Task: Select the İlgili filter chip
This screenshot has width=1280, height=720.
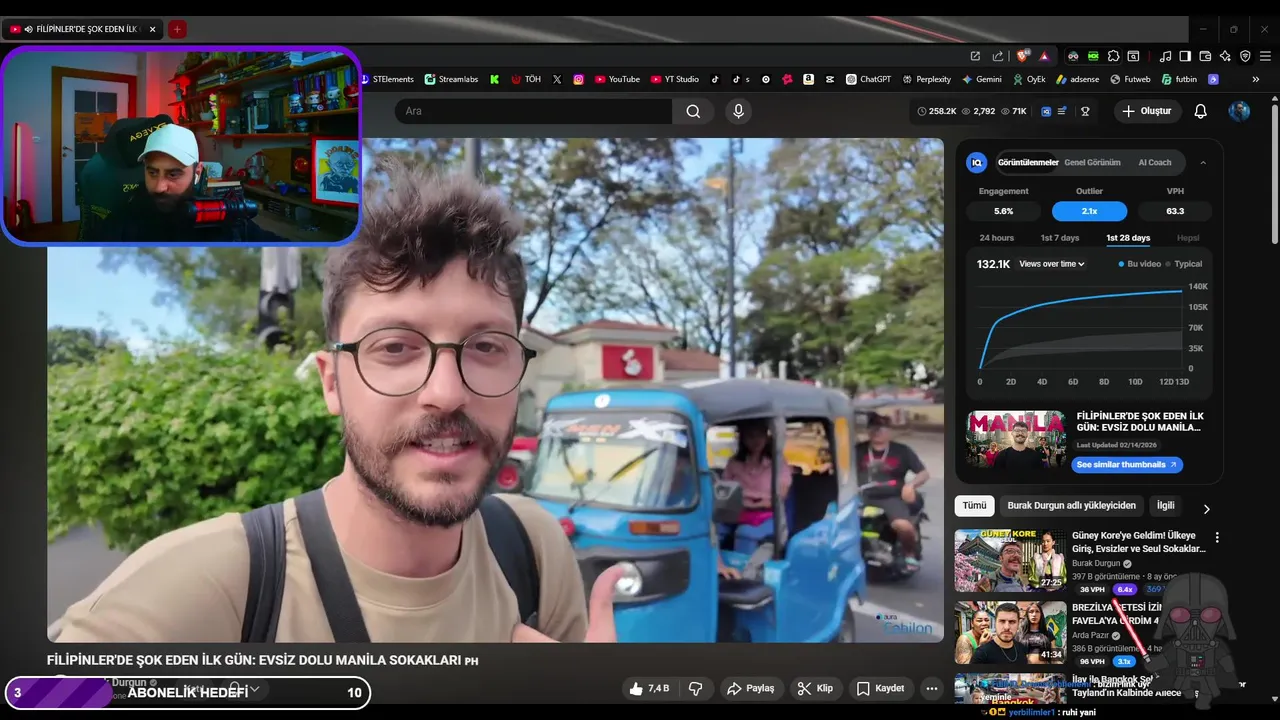Action: coord(1166,506)
